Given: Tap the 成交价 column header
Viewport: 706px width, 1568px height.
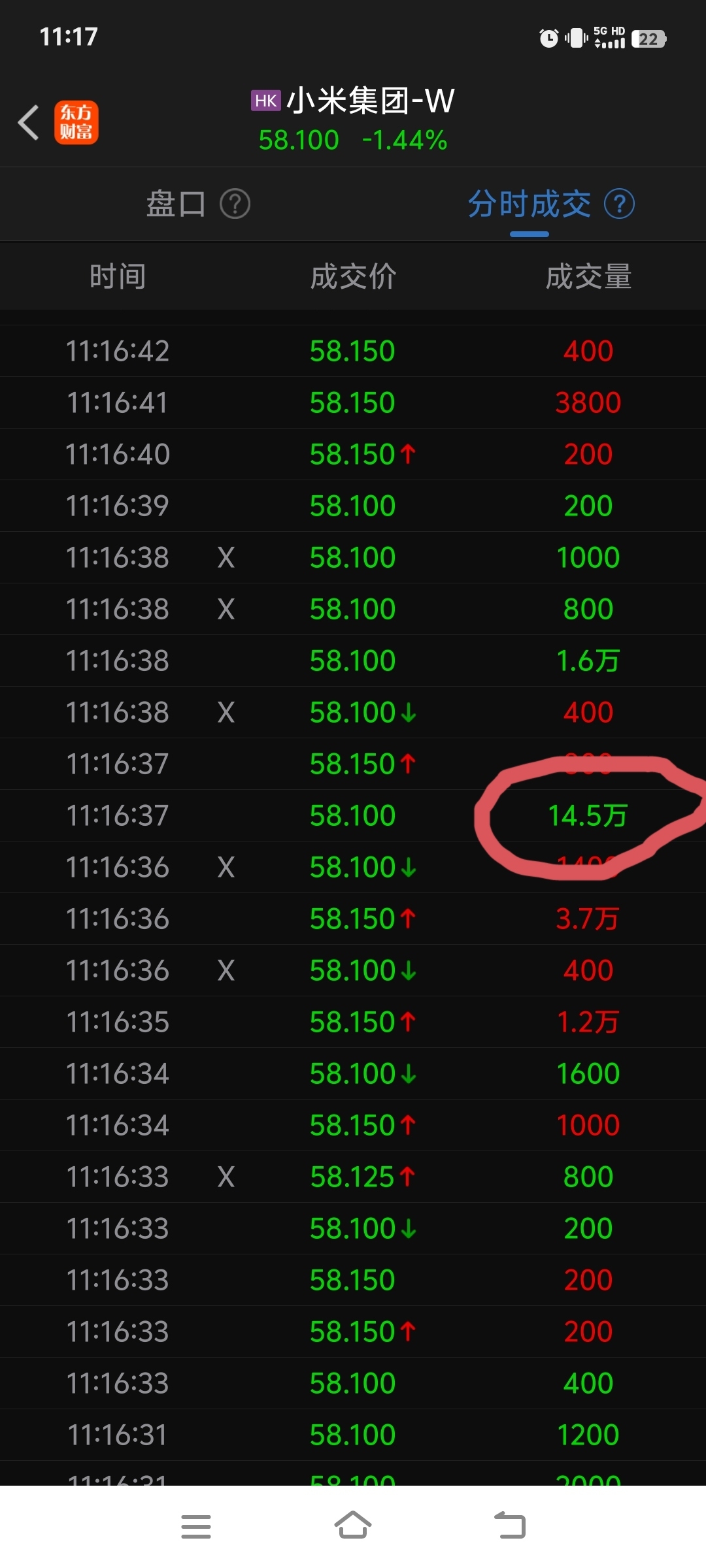Looking at the screenshot, I should (x=353, y=276).
